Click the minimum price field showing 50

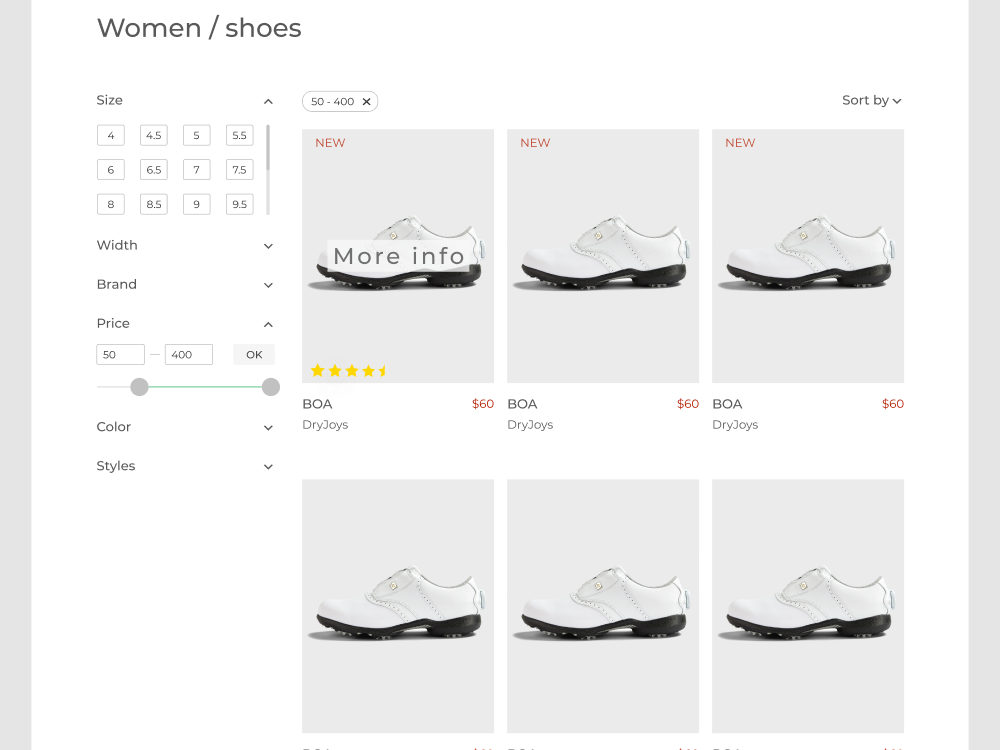tap(121, 355)
